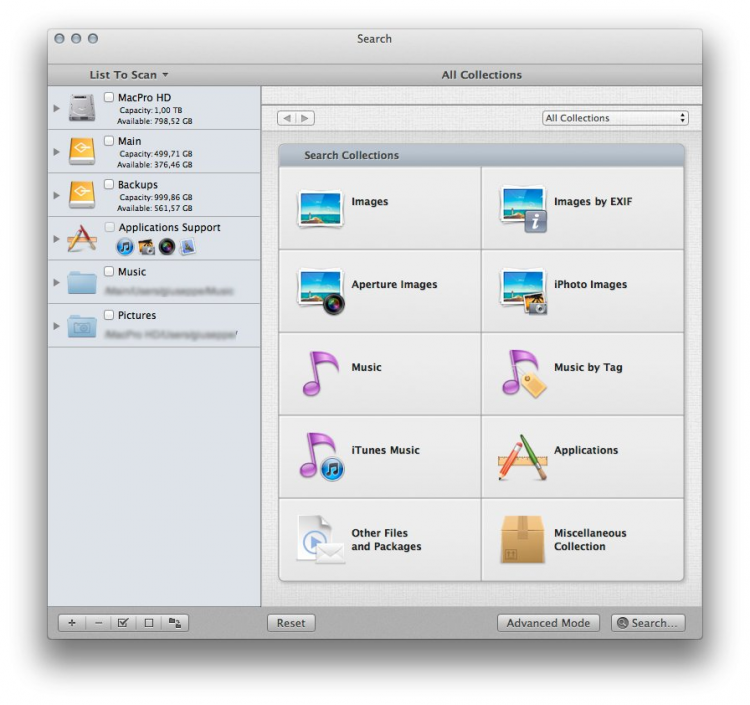Image resolution: width=750 pixels, height=705 pixels.
Task: Go back with the left arrow button
Action: point(287,118)
